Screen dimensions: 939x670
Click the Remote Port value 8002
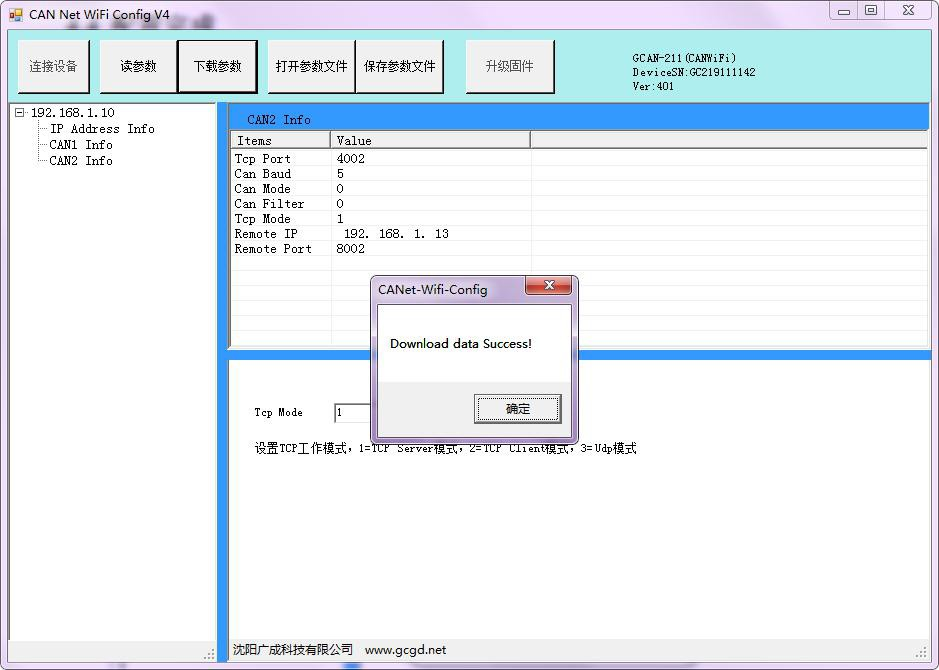(x=351, y=249)
